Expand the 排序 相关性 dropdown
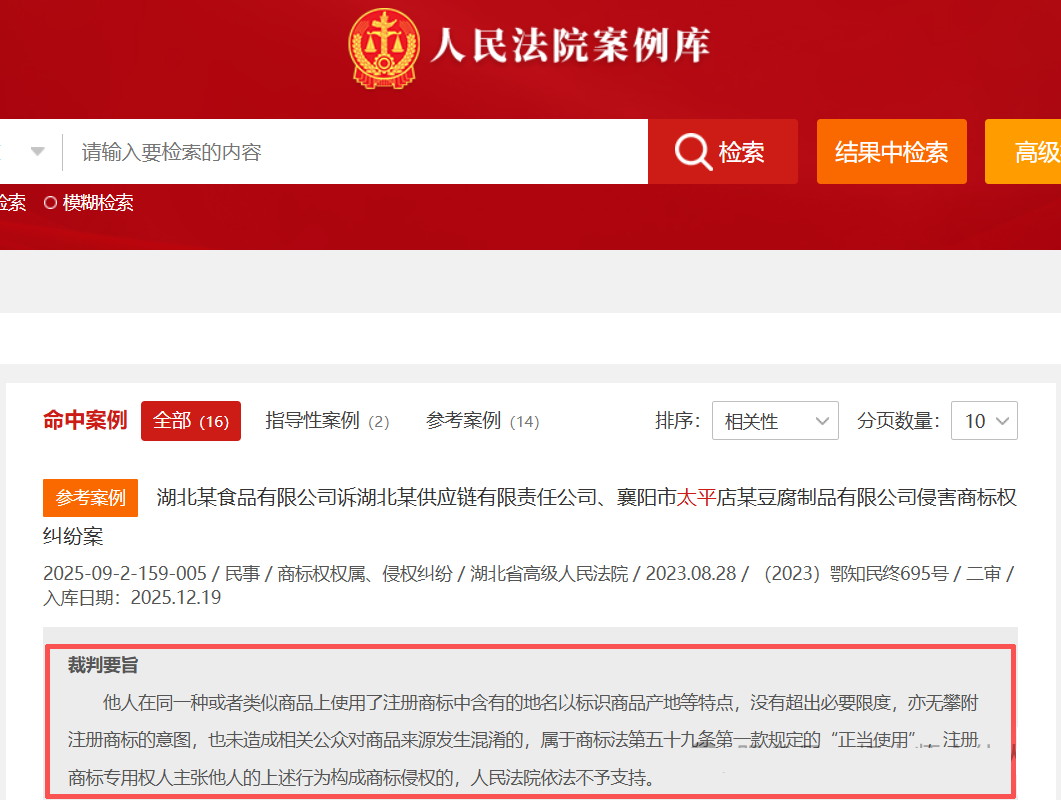 (x=775, y=421)
